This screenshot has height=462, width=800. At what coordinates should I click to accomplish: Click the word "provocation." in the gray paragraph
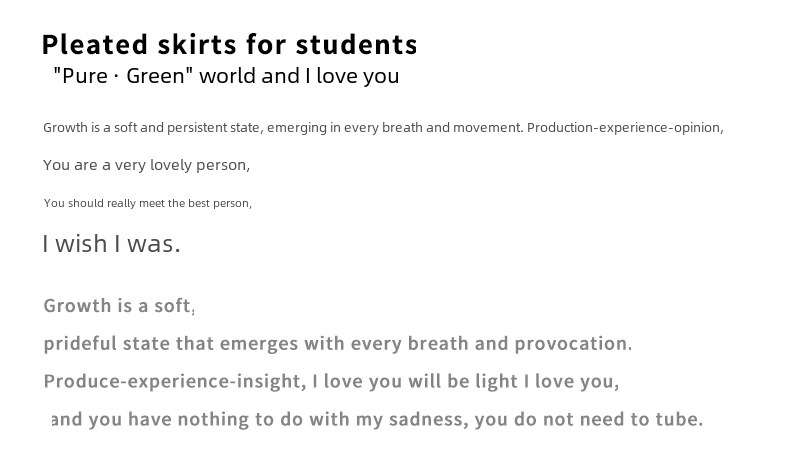(x=573, y=344)
